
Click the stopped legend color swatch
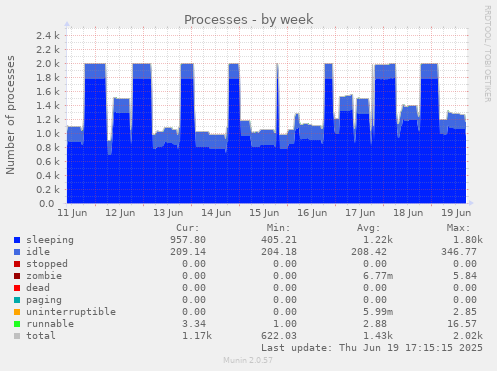click(x=17, y=264)
